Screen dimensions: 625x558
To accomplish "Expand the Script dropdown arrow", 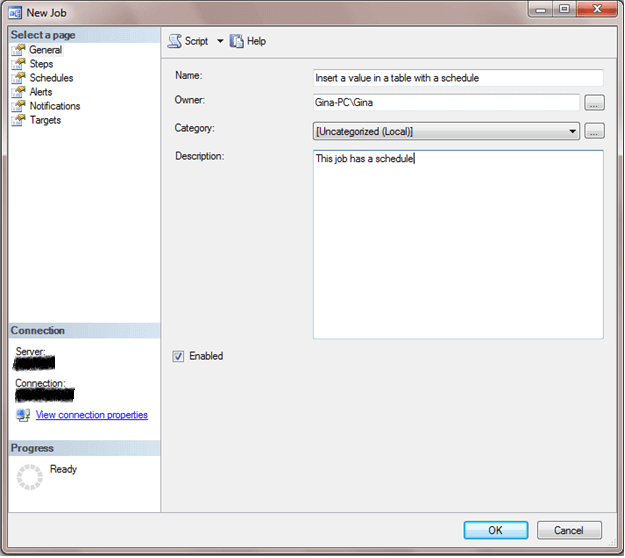I will coord(220,41).
